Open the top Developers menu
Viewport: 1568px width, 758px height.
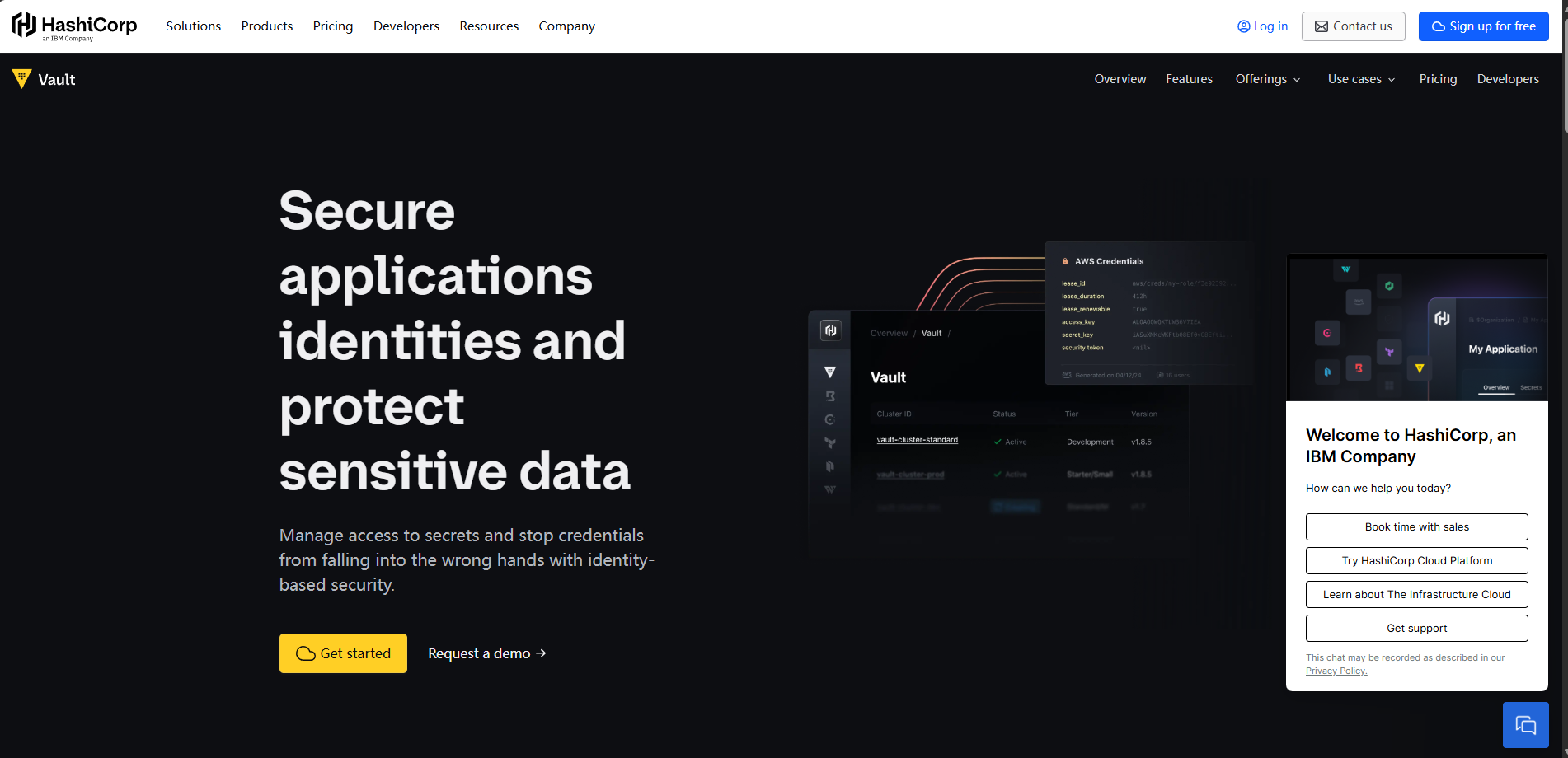(406, 26)
